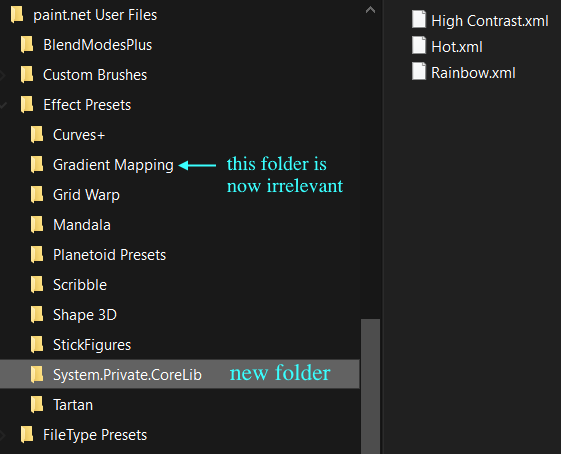
Task: Collapse the Effect Presets tree node
Action: coord(3,105)
